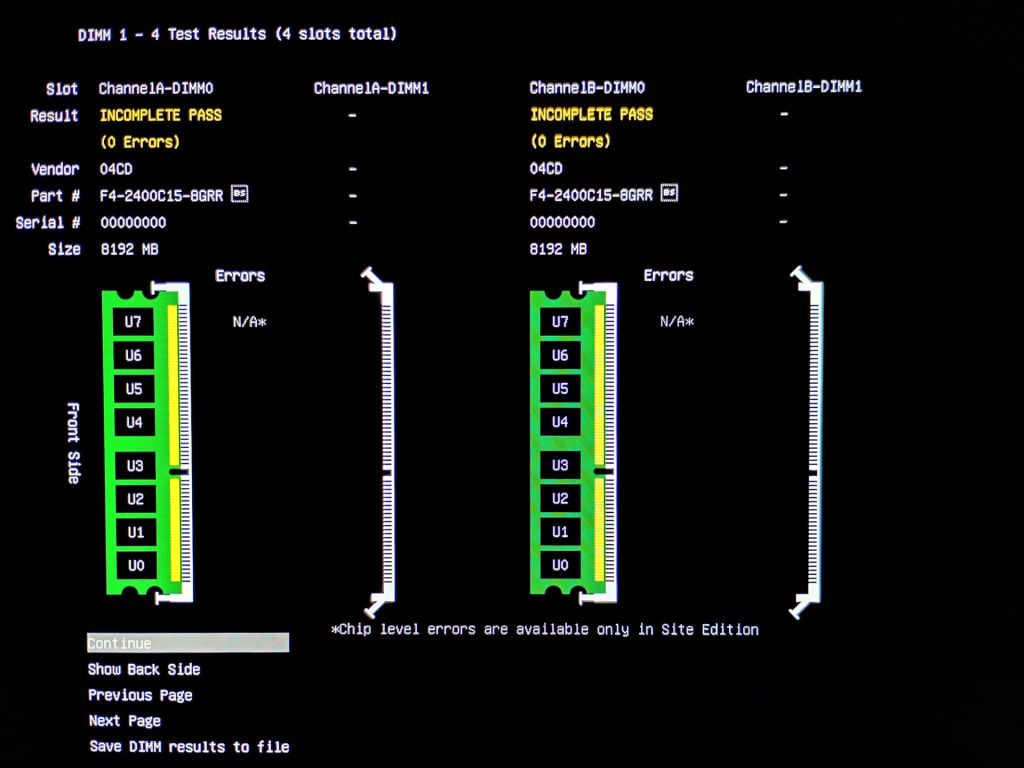Click chip U2 on ChannelB-DIMM0 module
Image resolution: width=1024 pixels, height=768 pixels.
tap(560, 498)
